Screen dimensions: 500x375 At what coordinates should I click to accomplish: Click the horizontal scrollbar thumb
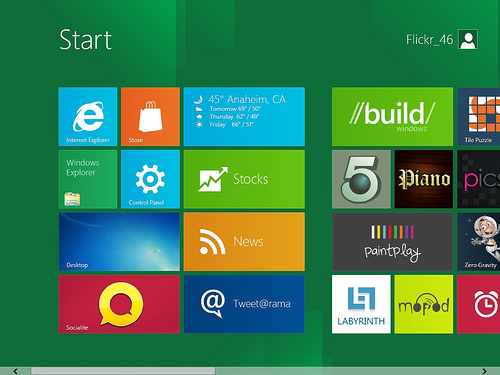pyautogui.click(x=123, y=371)
